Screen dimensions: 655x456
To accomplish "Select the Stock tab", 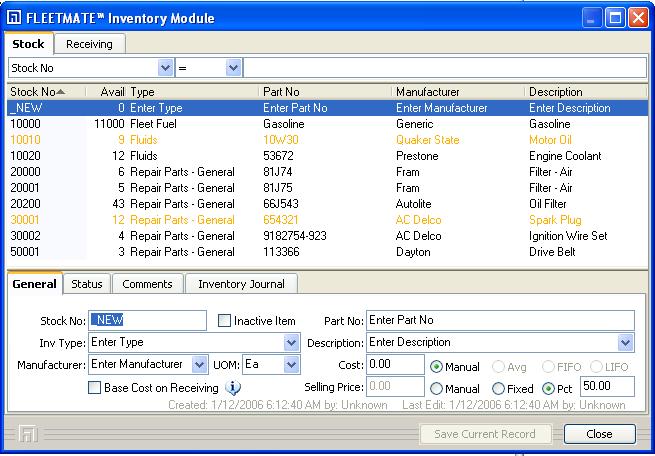I will 28,43.
